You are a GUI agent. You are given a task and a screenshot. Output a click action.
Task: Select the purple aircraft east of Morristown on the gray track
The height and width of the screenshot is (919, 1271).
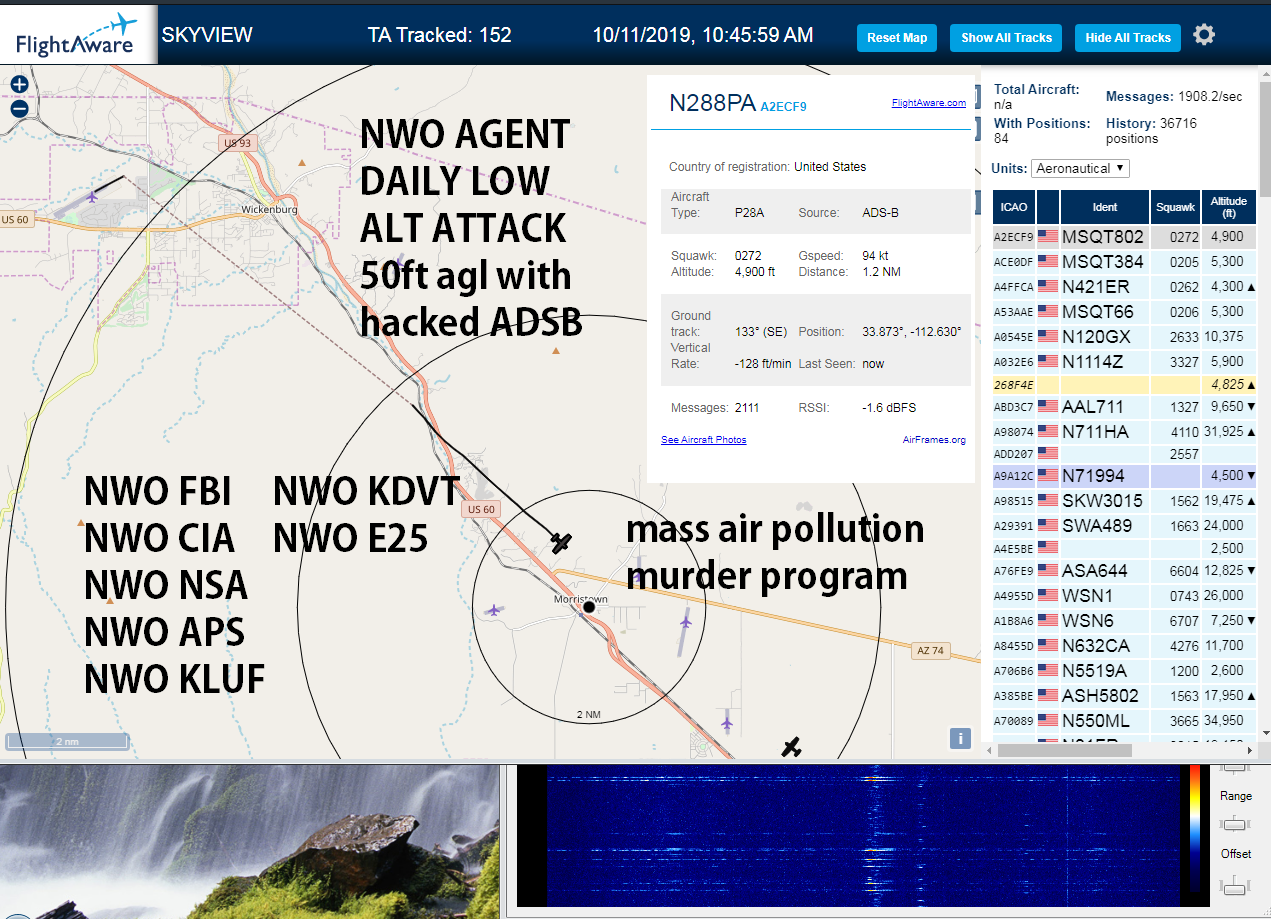click(685, 622)
